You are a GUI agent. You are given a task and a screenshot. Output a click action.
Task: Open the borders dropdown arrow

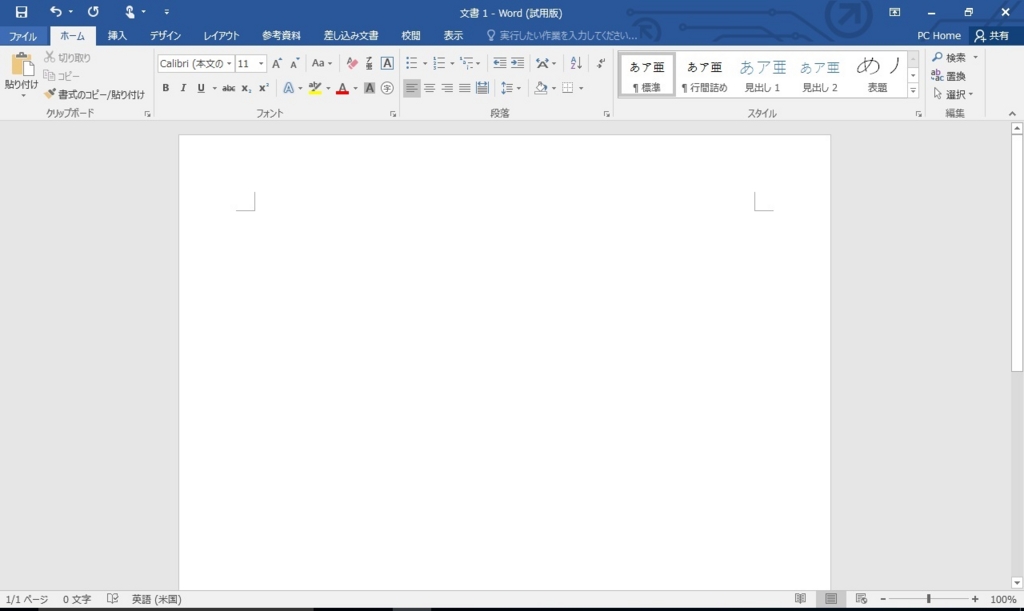tap(581, 88)
